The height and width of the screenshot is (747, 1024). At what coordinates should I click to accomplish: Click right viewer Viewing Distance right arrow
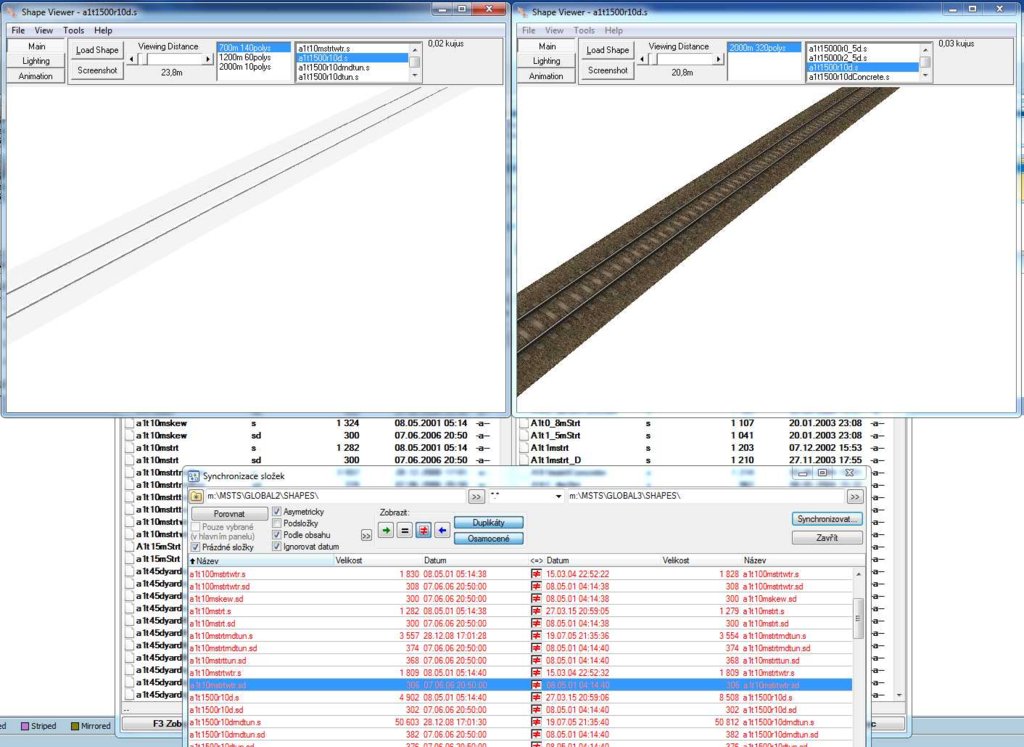pyautogui.click(x=719, y=59)
